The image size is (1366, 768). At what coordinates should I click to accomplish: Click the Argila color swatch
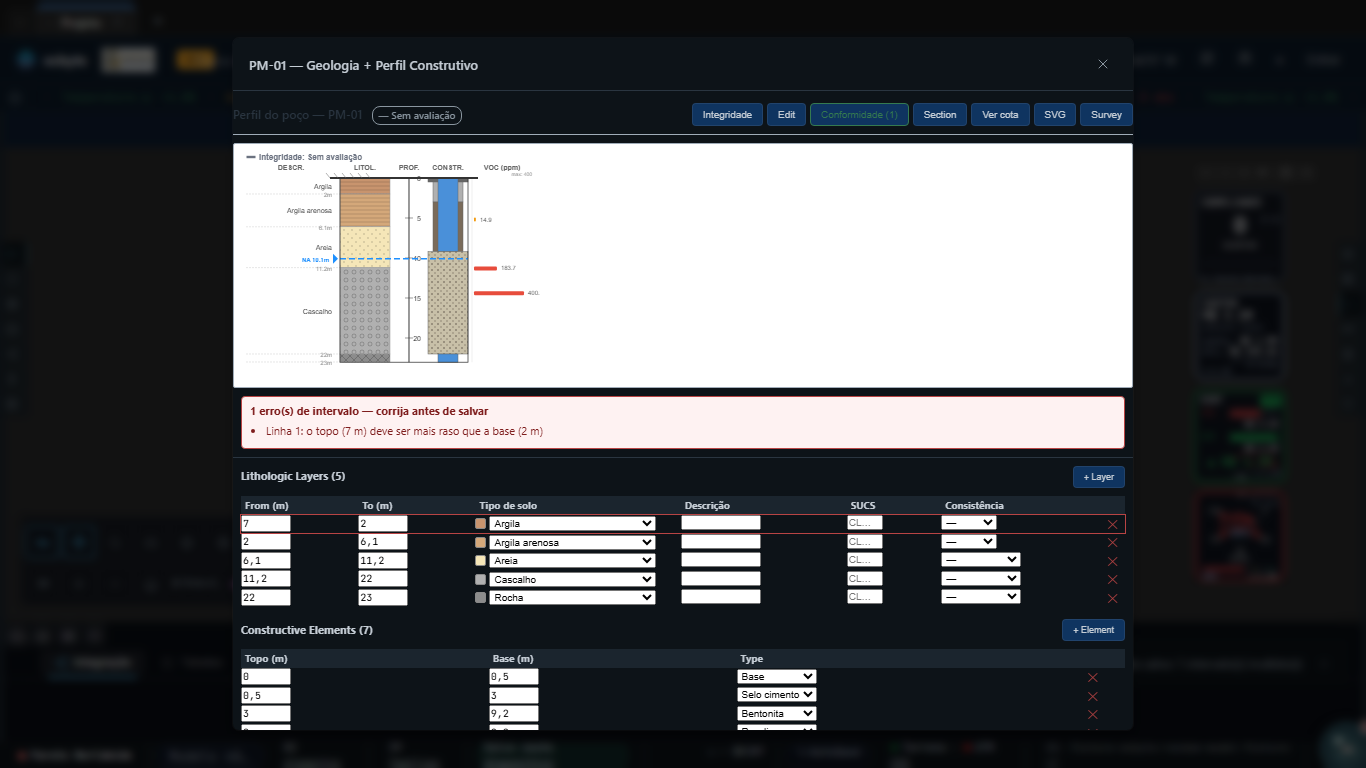[x=481, y=524]
